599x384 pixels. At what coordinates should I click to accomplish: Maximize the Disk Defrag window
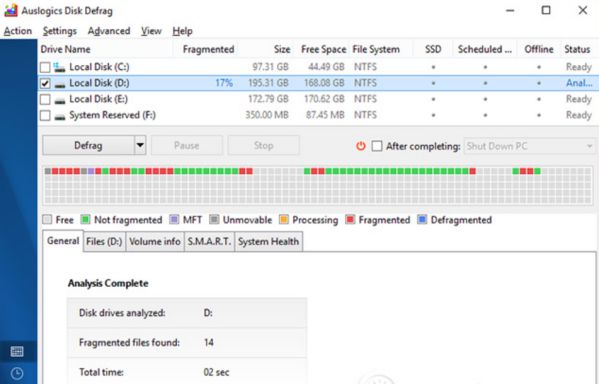(546, 10)
